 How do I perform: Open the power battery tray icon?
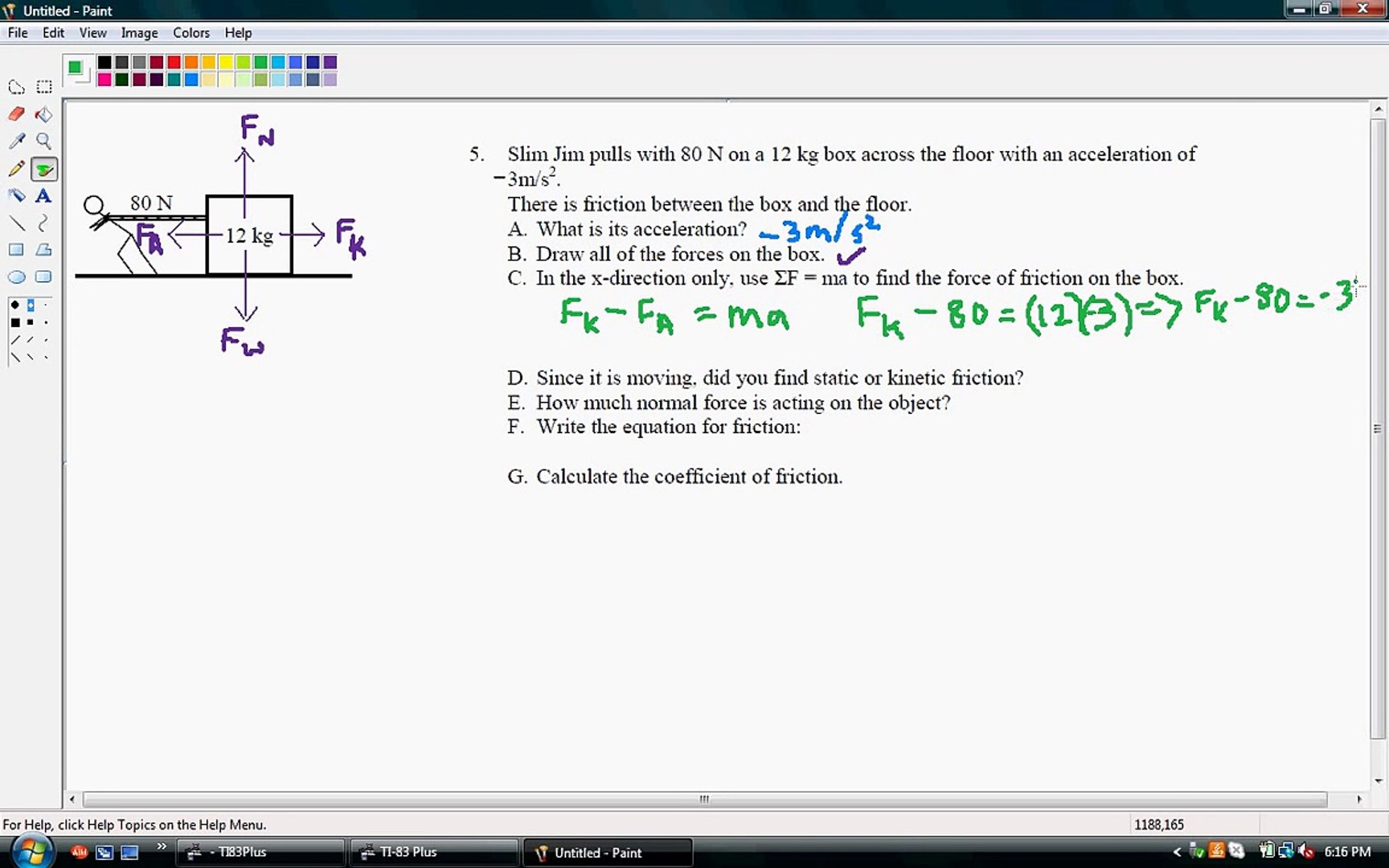click(1267, 851)
